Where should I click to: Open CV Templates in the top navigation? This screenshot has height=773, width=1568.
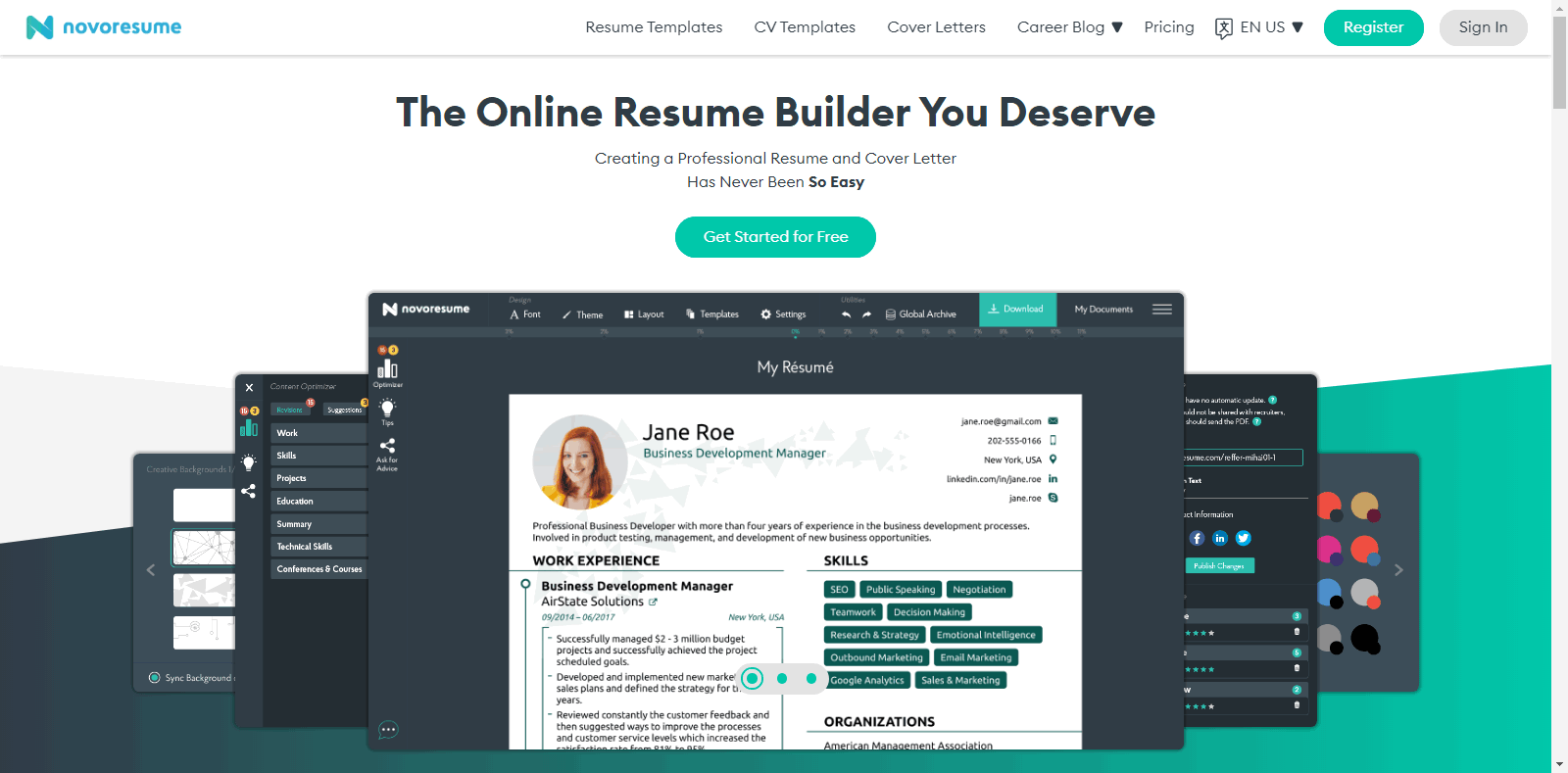[x=805, y=27]
